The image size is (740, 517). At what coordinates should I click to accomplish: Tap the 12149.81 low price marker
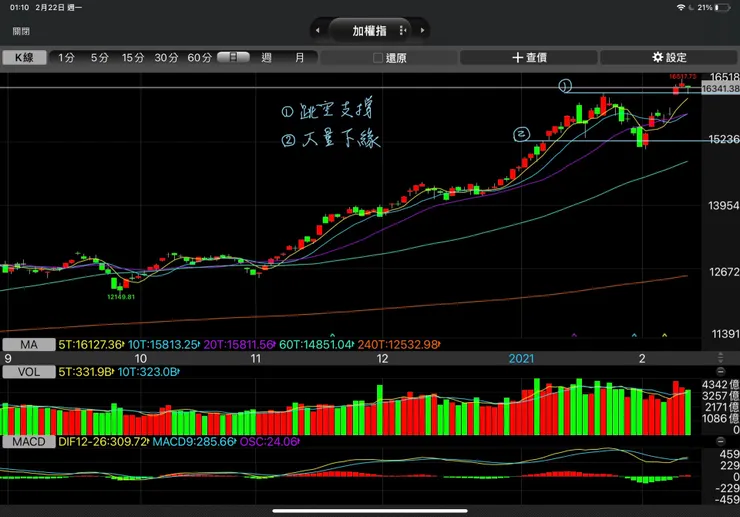pos(121,297)
